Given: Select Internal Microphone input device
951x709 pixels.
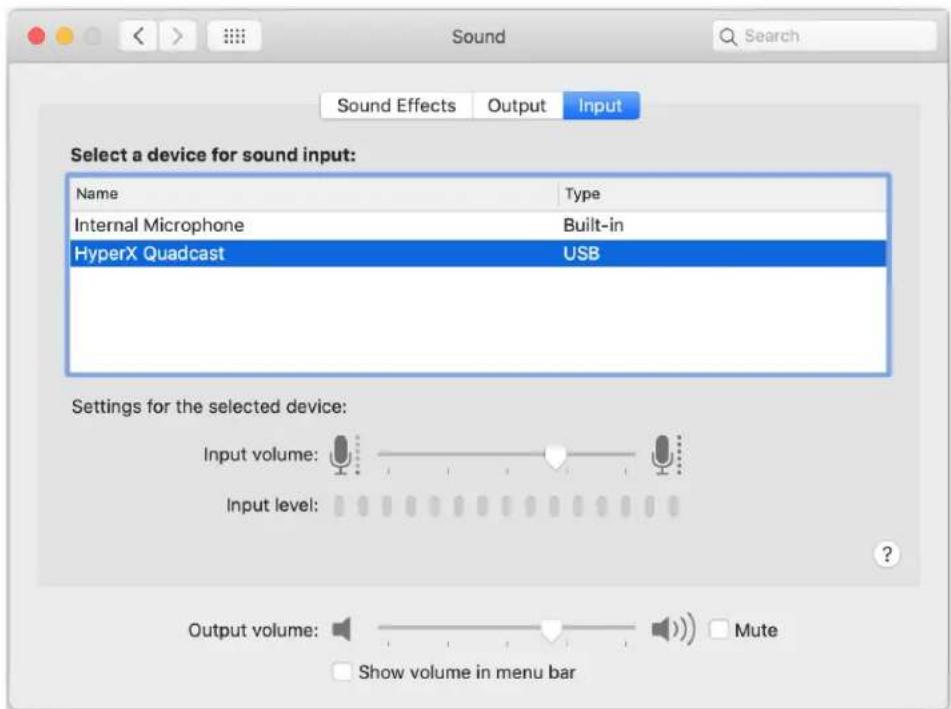Looking at the screenshot, I should [478, 225].
